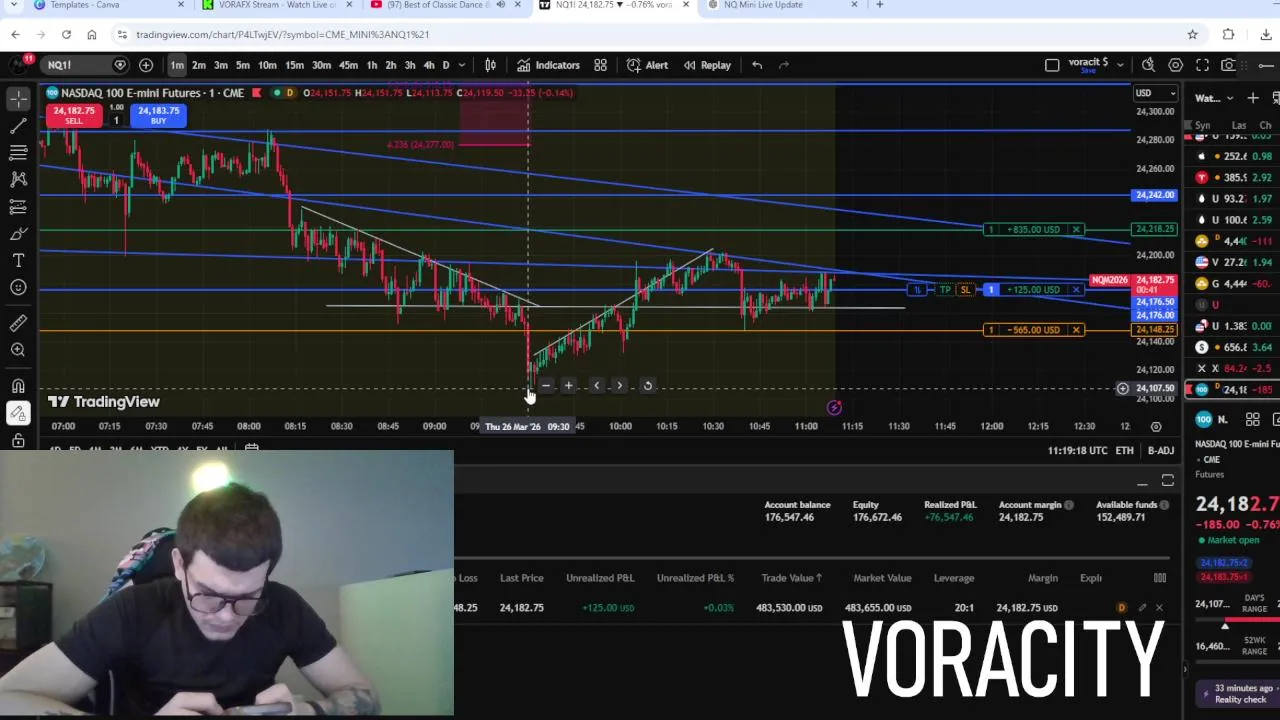Undo the last chart action

click(757, 65)
